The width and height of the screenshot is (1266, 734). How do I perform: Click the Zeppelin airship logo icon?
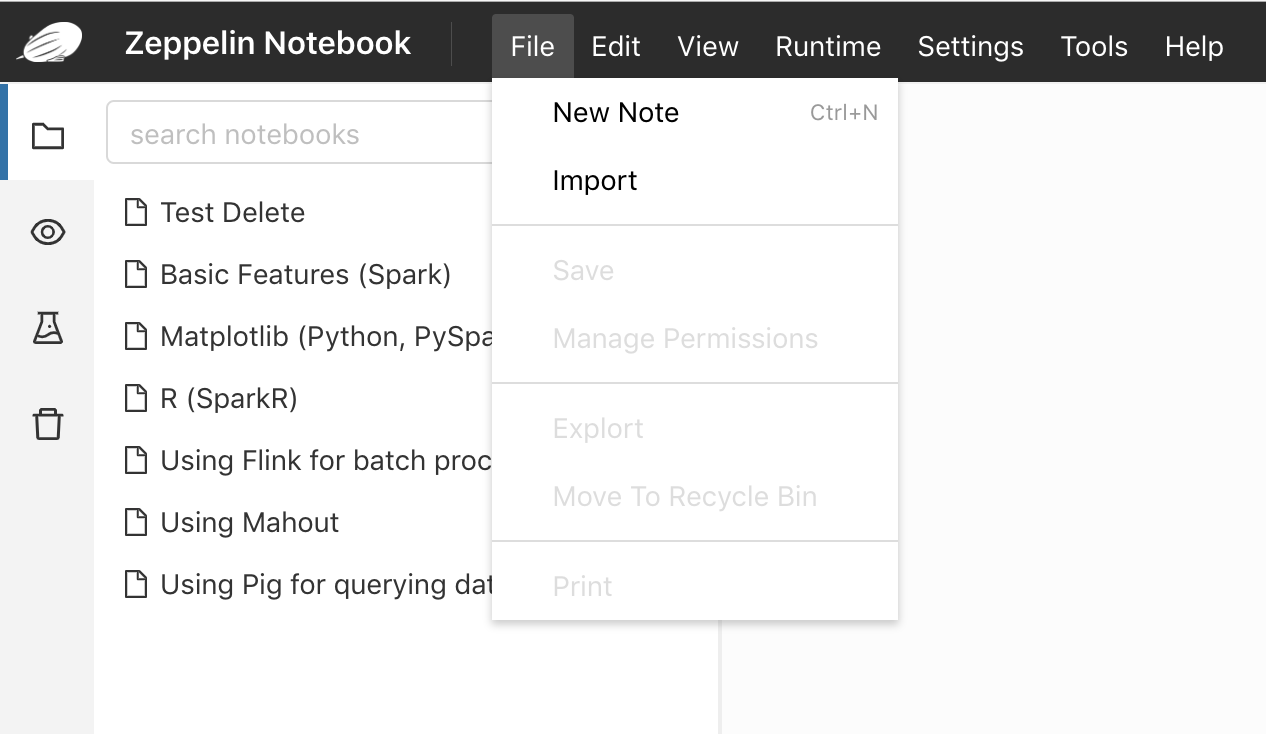coord(49,43)
